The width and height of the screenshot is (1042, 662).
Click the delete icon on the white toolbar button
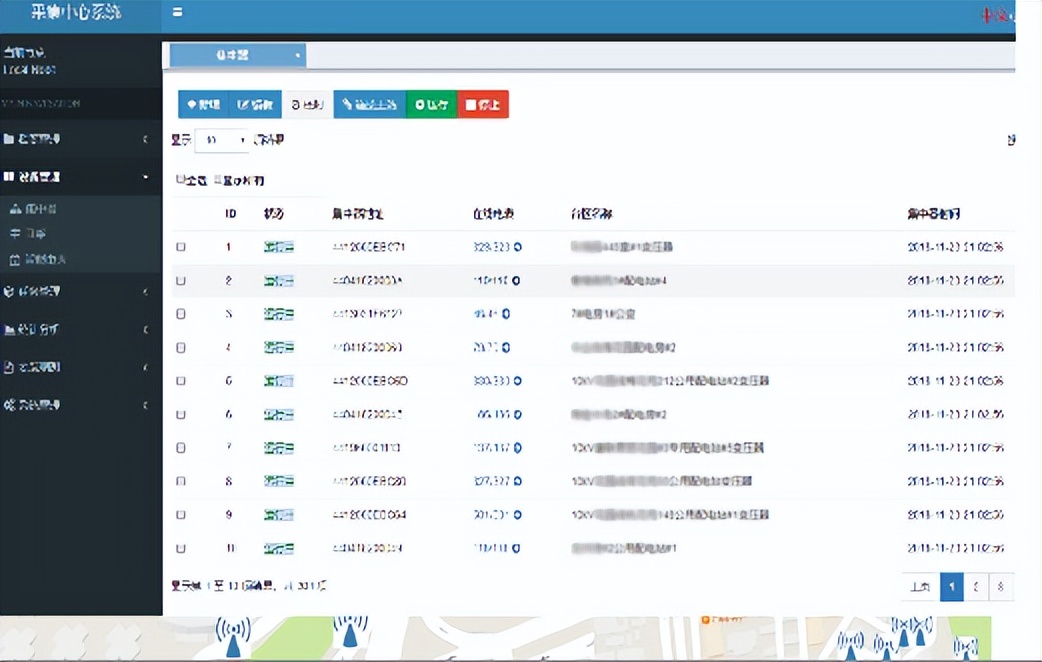(x=296, y=104)
